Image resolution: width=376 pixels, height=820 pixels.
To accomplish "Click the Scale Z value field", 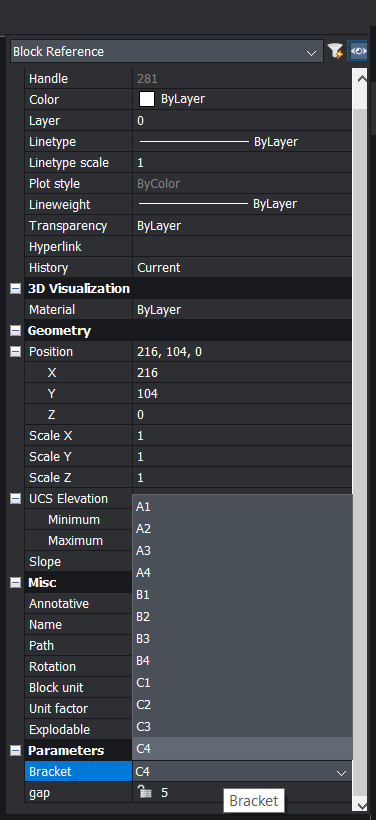I will [x=242, y=477].
